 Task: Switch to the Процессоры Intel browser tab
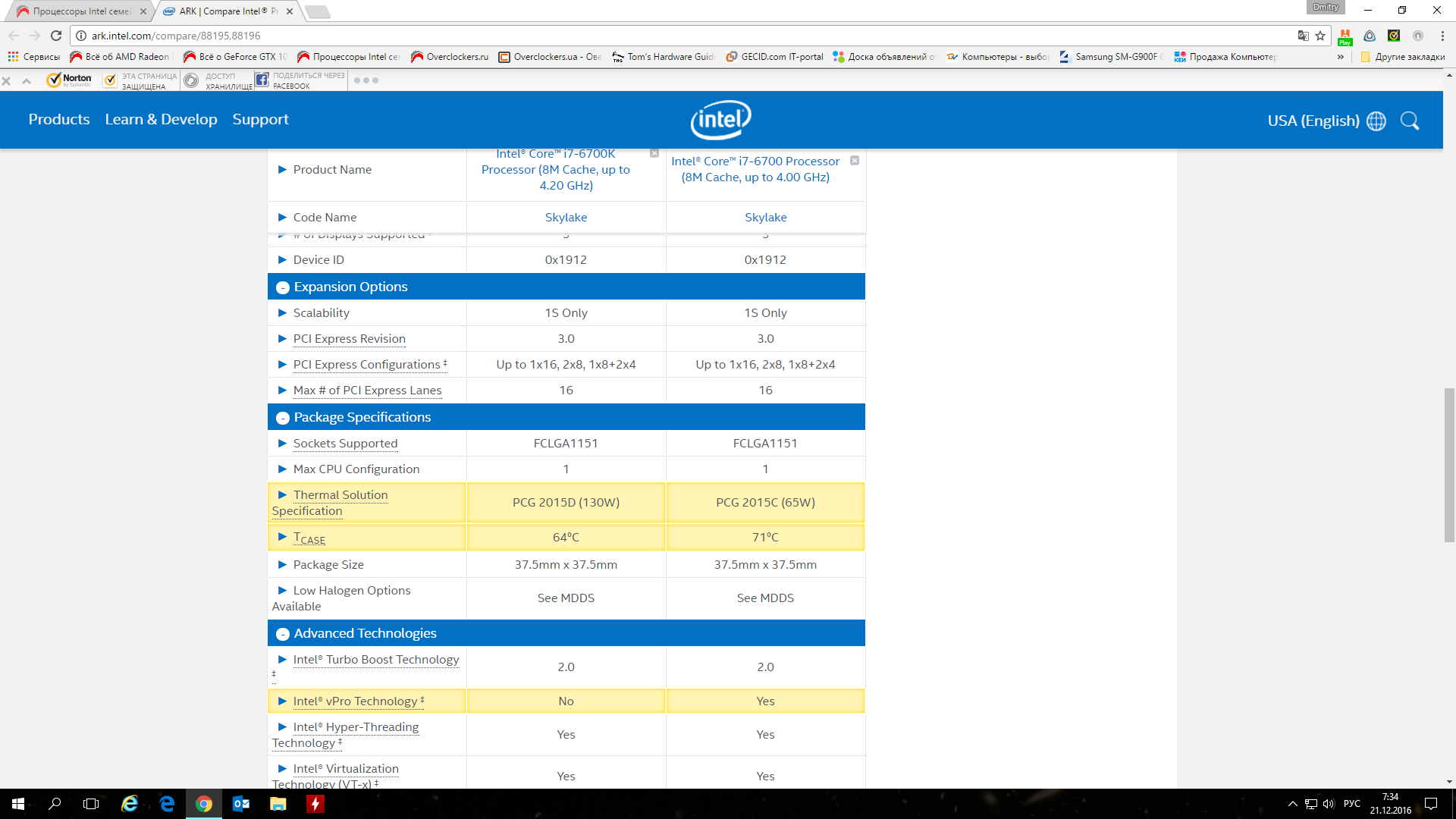(80, 11)
